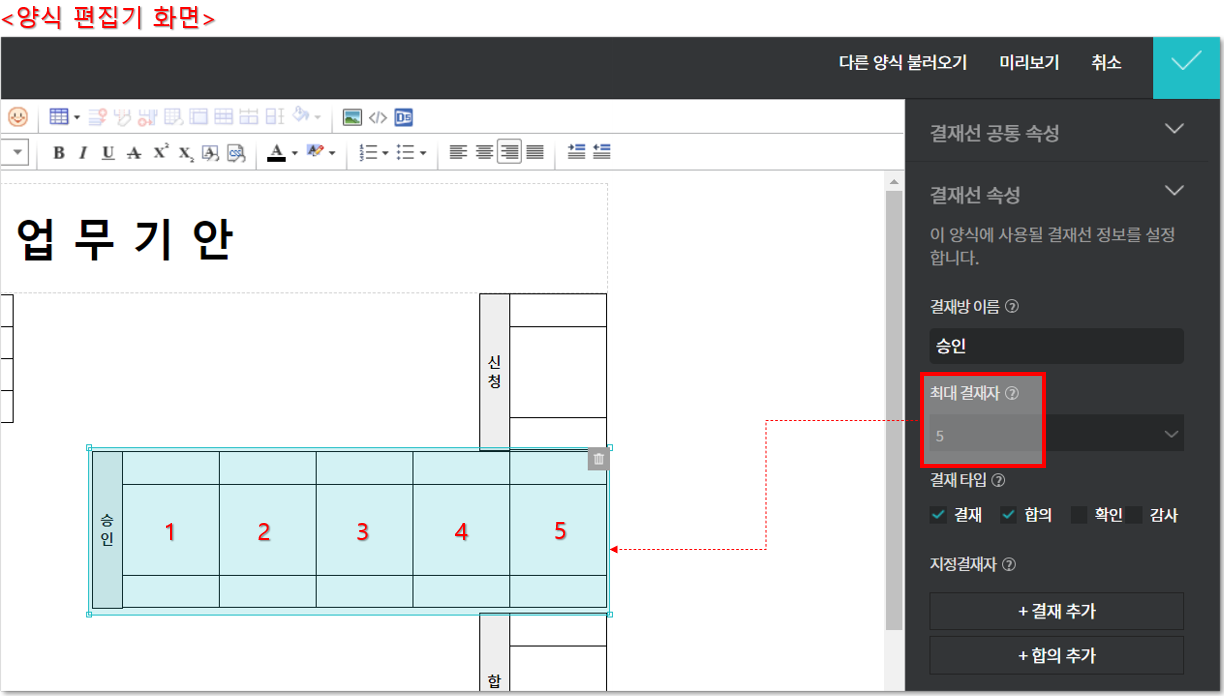Uncheck the 결재 checkbox
Image resolution: width=1224 pixels, height=696 pixels.
tap(938, 515)
